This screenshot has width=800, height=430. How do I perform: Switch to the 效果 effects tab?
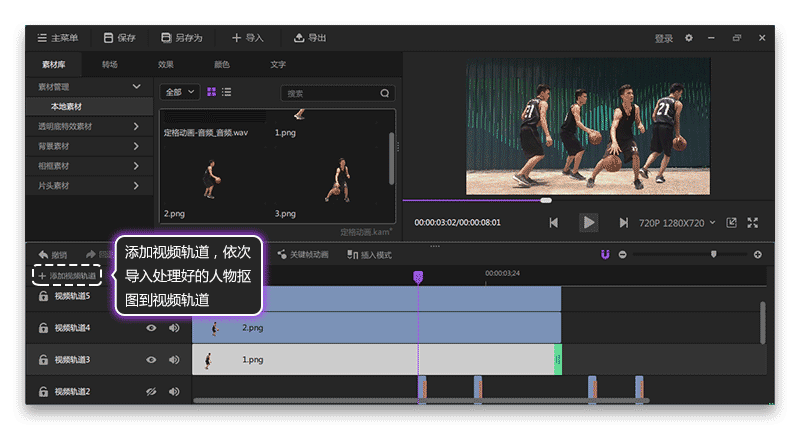click(166, 65)
